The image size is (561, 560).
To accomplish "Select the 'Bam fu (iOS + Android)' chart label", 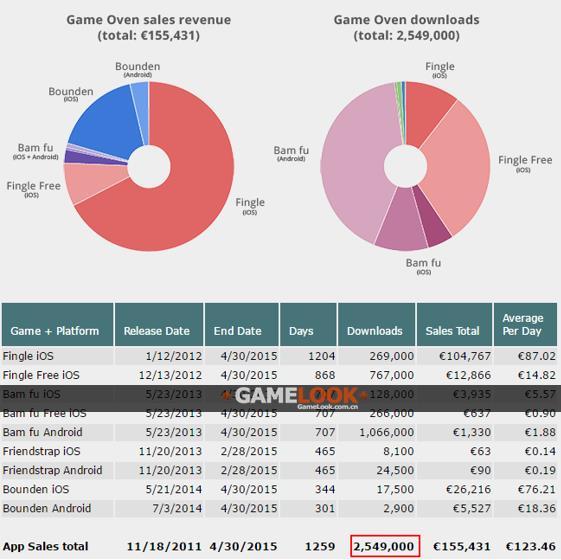I will [x=35, y=151].
